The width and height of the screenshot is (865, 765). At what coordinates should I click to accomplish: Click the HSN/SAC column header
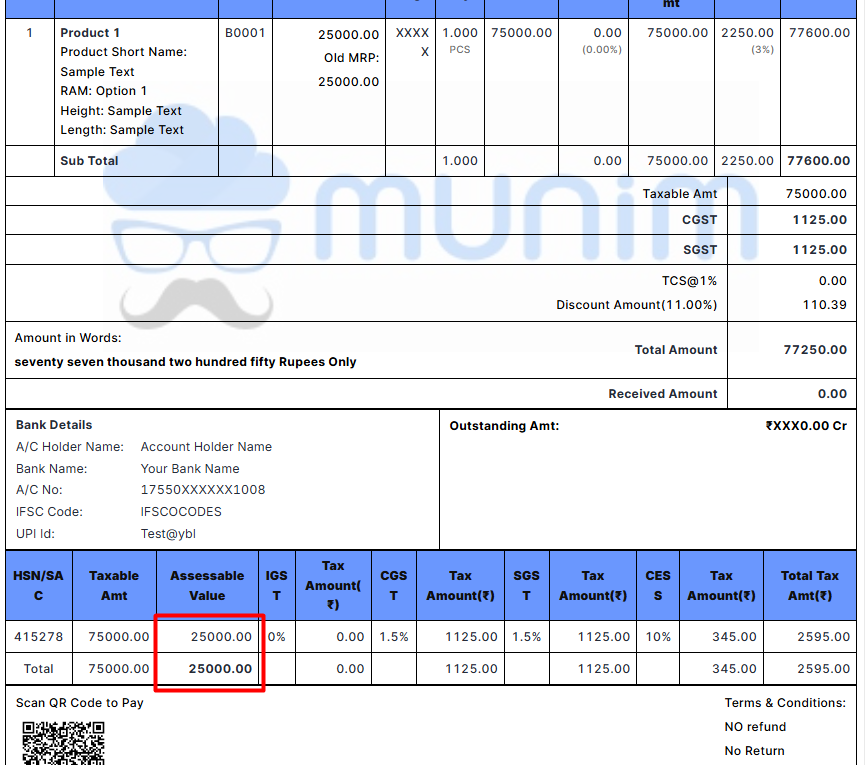[x=39, y=585]
